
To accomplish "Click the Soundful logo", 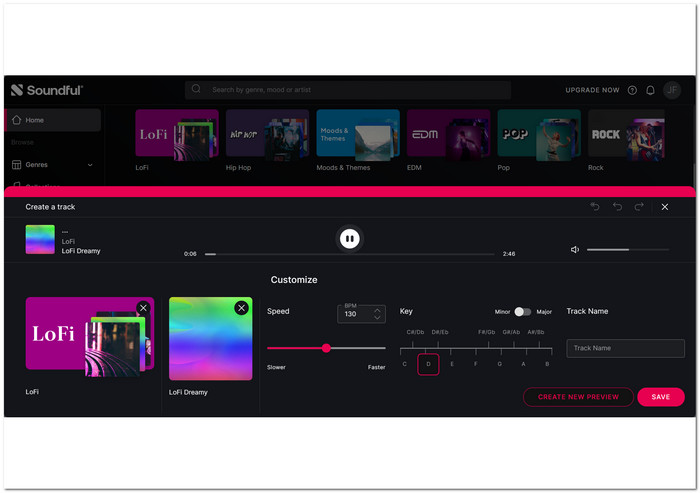I will (x=47, y=90).
